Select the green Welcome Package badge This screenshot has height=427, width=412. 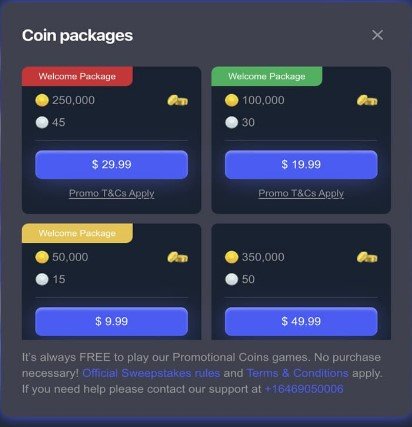(x=267, y=76)
